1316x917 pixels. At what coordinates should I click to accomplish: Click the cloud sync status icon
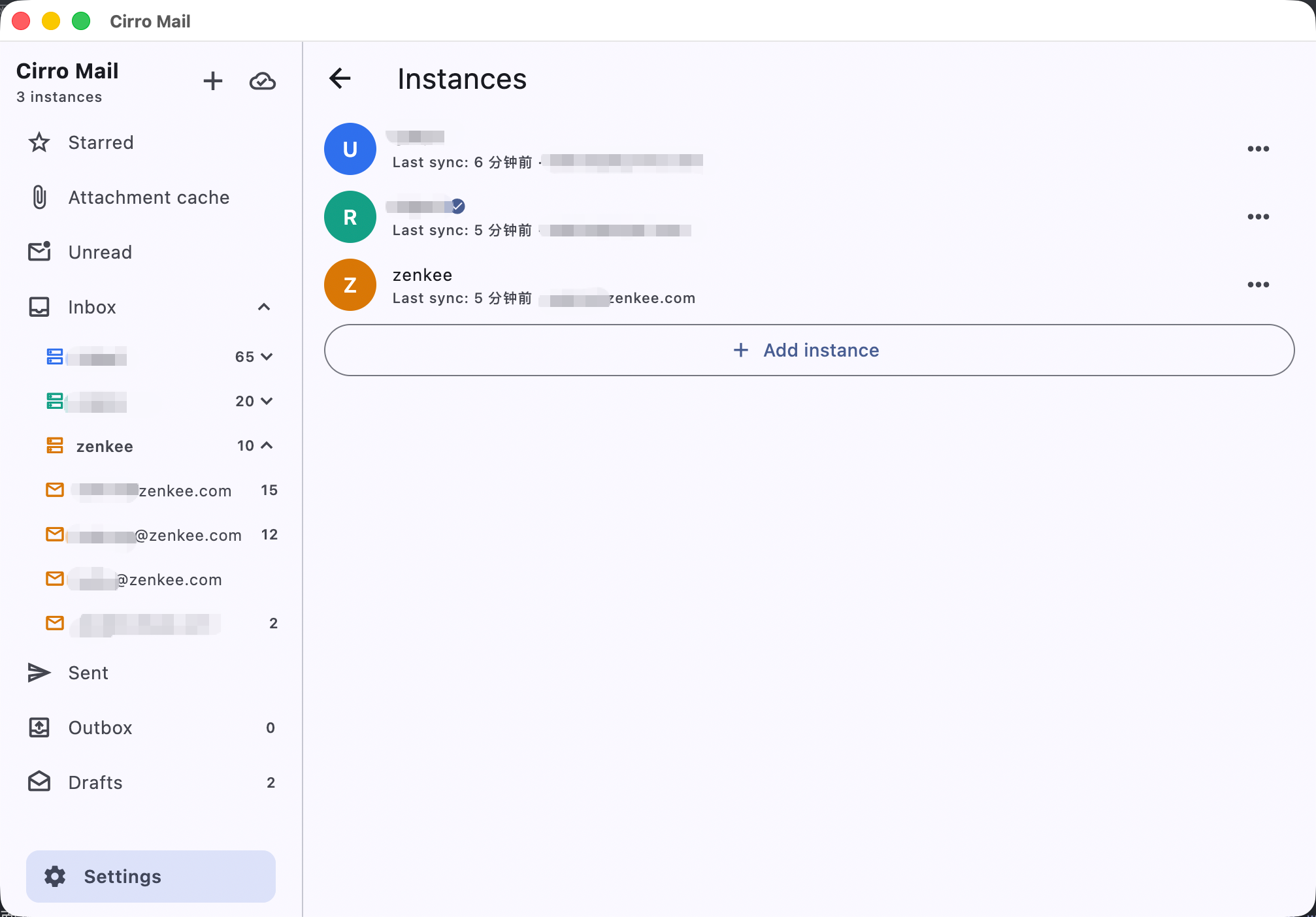[263, 81]
